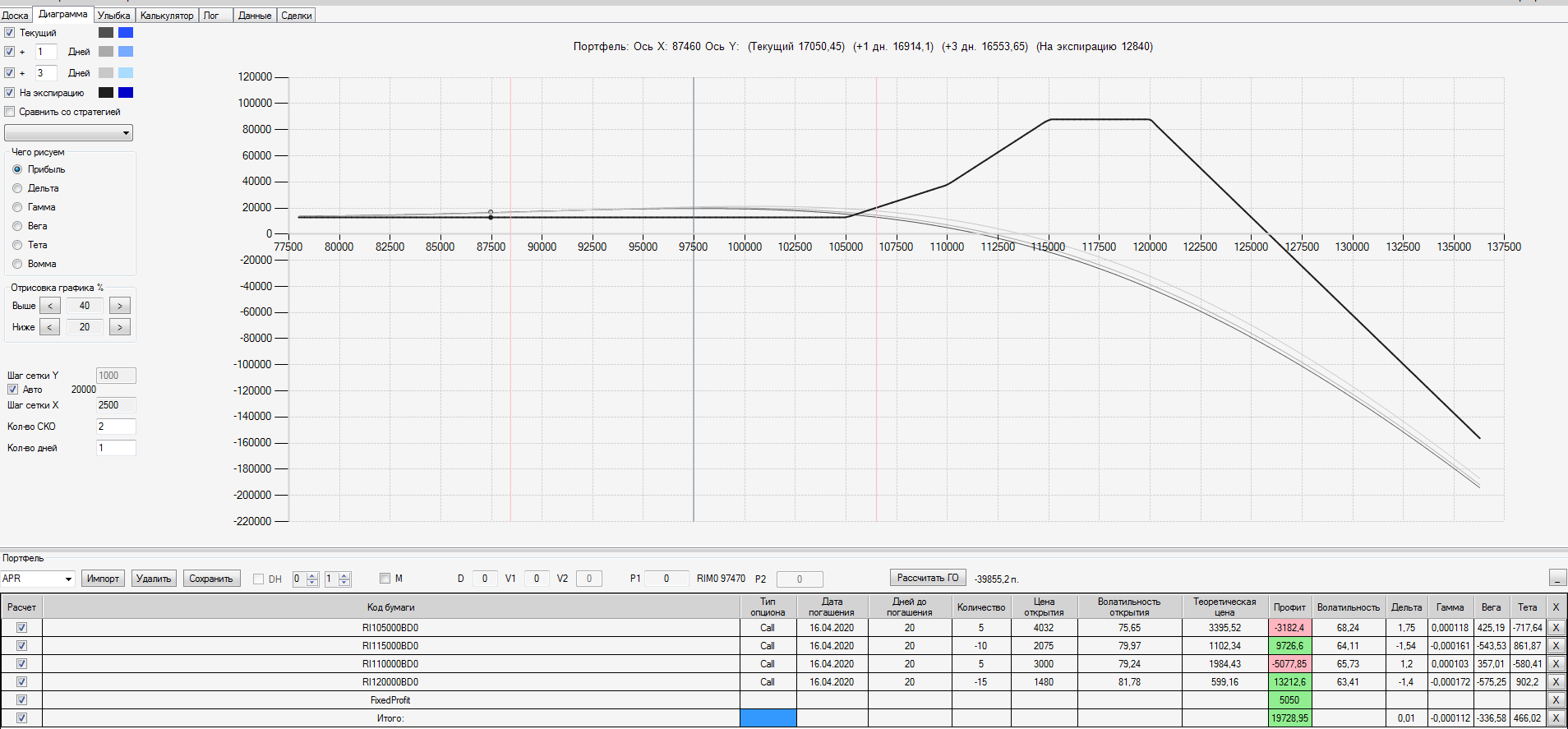Image resolution: width=1568 pixels, height=729 pixels.
Task: Click the spinner beside the first DH value 0
Action: click(x=312, y=579)
